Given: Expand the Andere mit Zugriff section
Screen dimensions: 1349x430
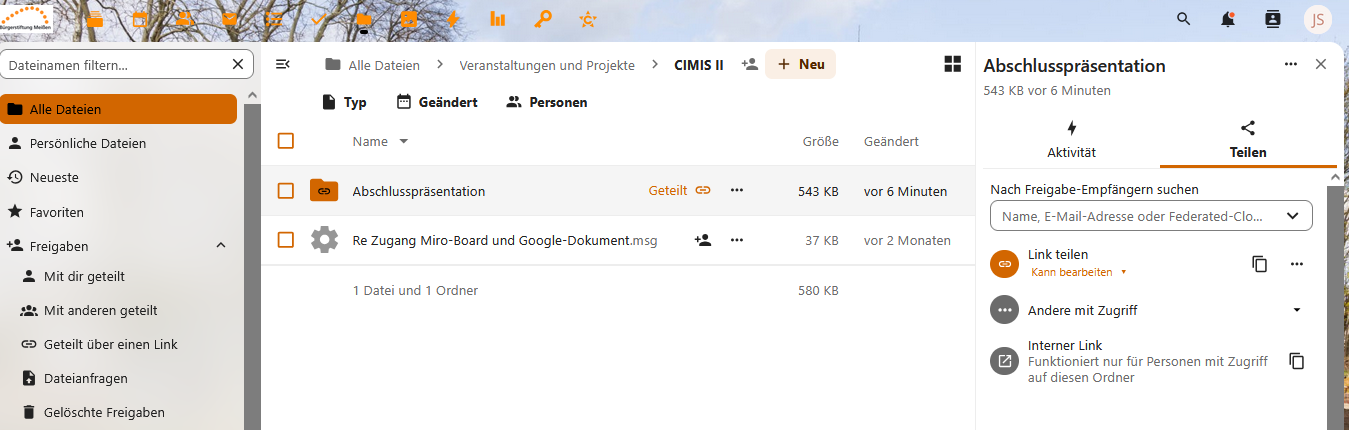Looking at the screenshot, I should (1297, 310).
